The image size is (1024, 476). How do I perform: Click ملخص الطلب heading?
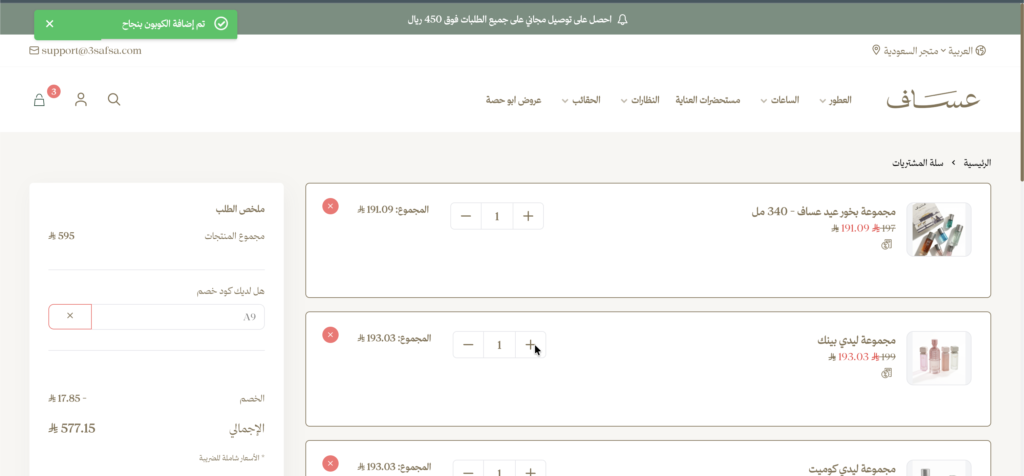click(x=240, y=210)
